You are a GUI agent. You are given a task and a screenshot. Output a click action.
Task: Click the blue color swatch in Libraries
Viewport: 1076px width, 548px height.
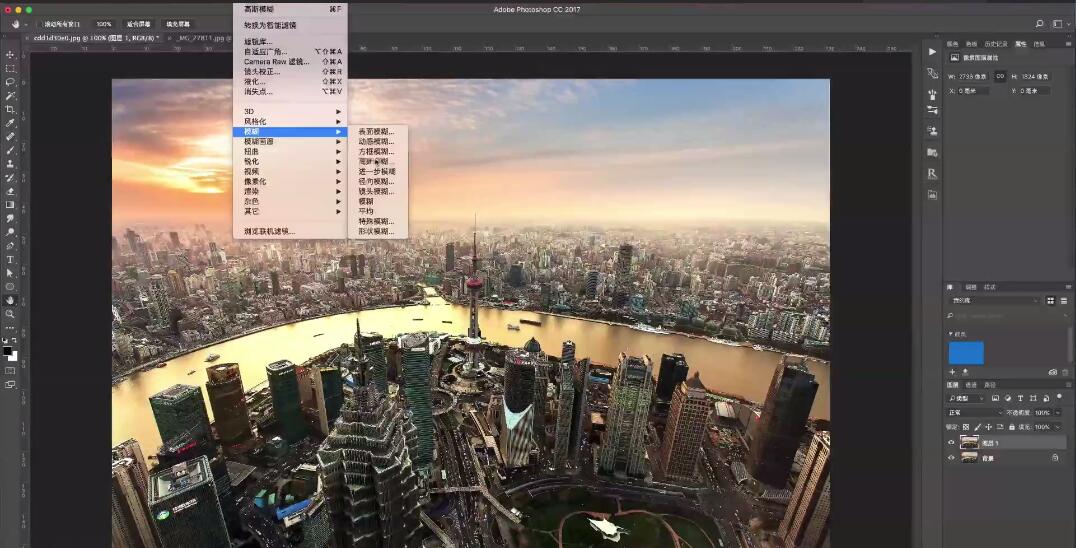point(966,353)
